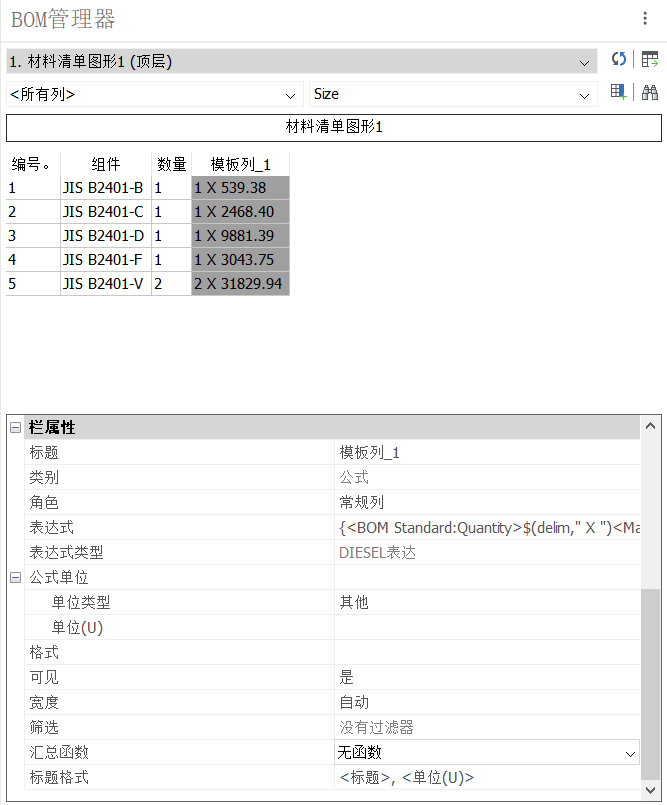This screenshot has width=667, height=805.
Task: Click the 单位(U) property row
Action: [x=332, y=627]
